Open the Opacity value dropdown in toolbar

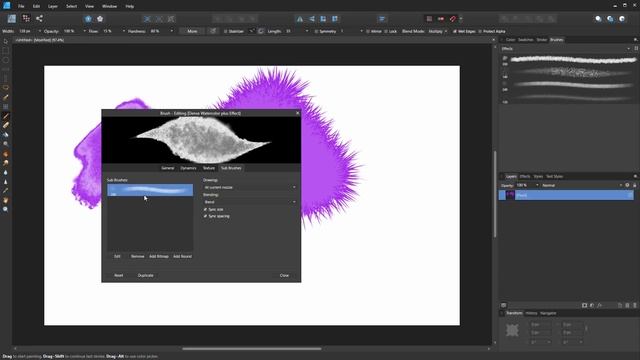[84, 31]
